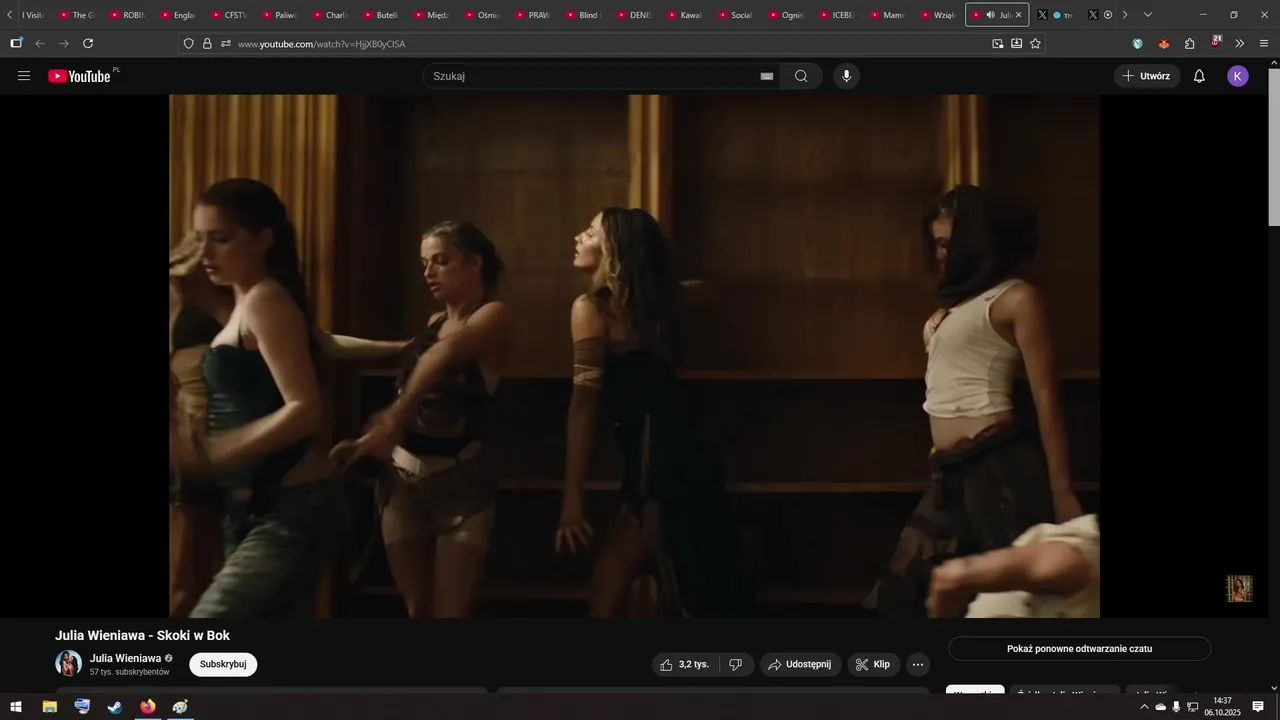
Task: Open taskbar clock showing 14:37
Action: click(x=1222, y=707)
